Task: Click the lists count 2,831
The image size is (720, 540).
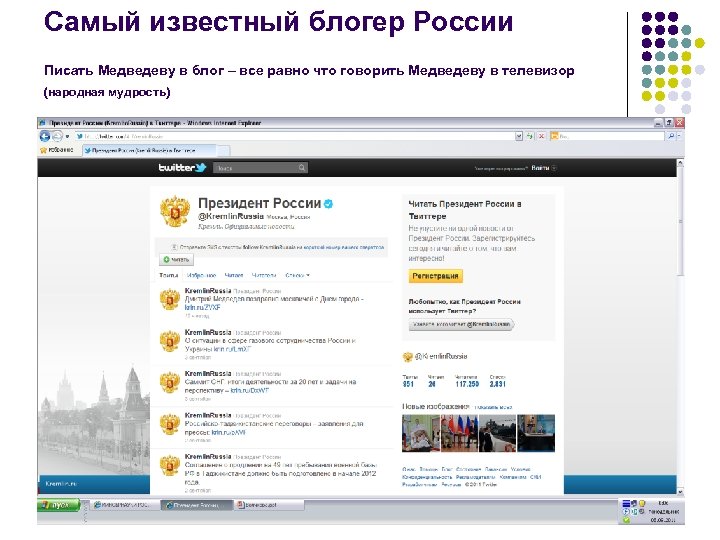Action: pyautogui.click(x=497, y=384)
